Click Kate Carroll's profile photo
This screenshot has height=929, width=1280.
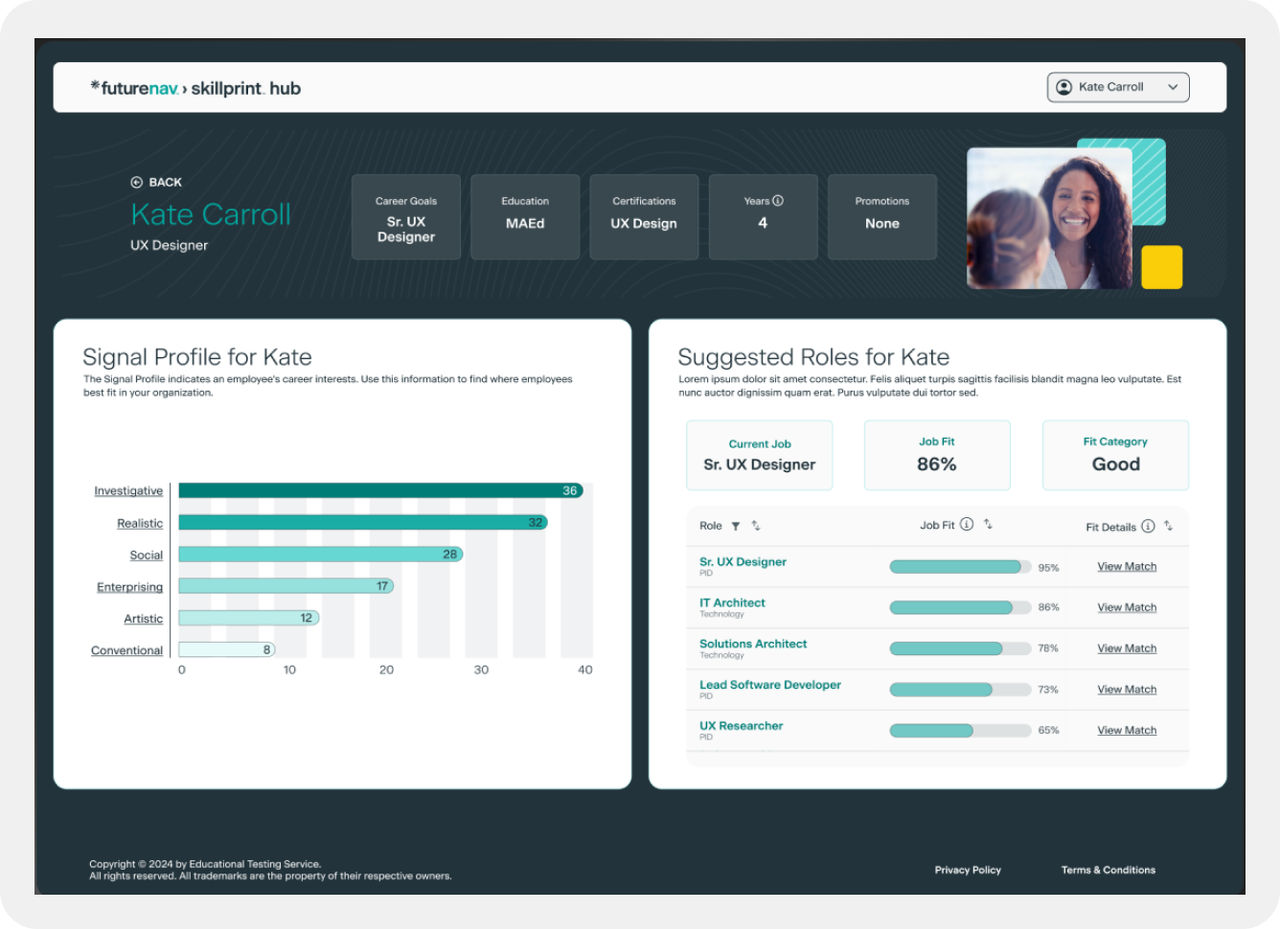1049,218
